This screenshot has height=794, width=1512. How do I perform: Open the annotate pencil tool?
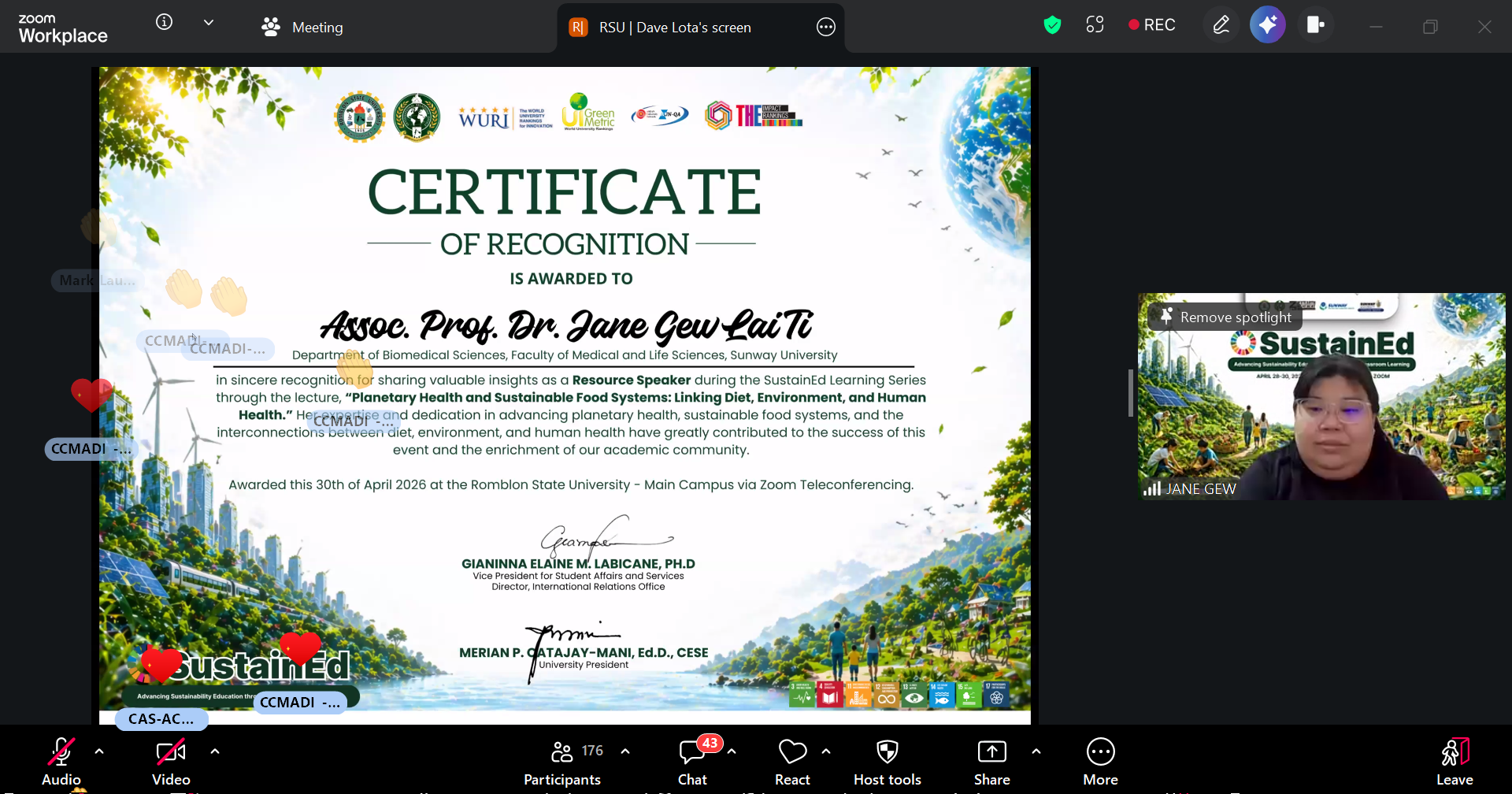pyautogui.click(x=1221, y=25)
